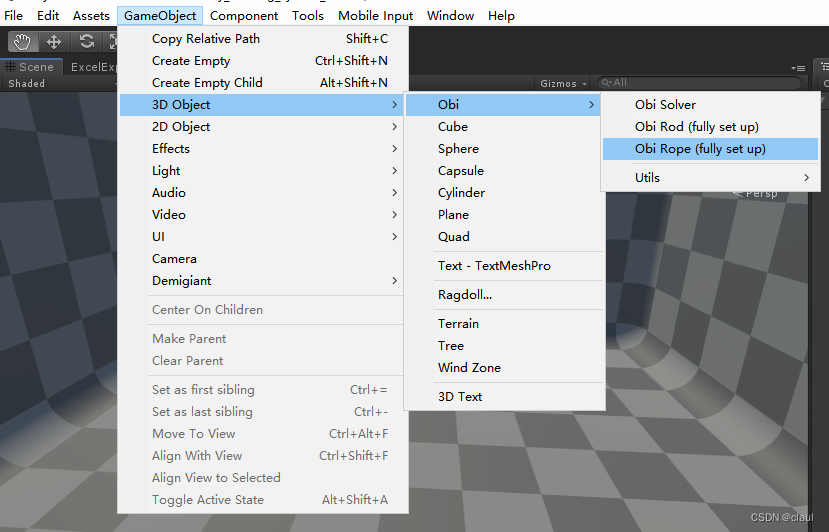Viewport: 829px width, 532px height.
Task: Create a Plane object
Action: pyautogui.click(x=503, y=215)
